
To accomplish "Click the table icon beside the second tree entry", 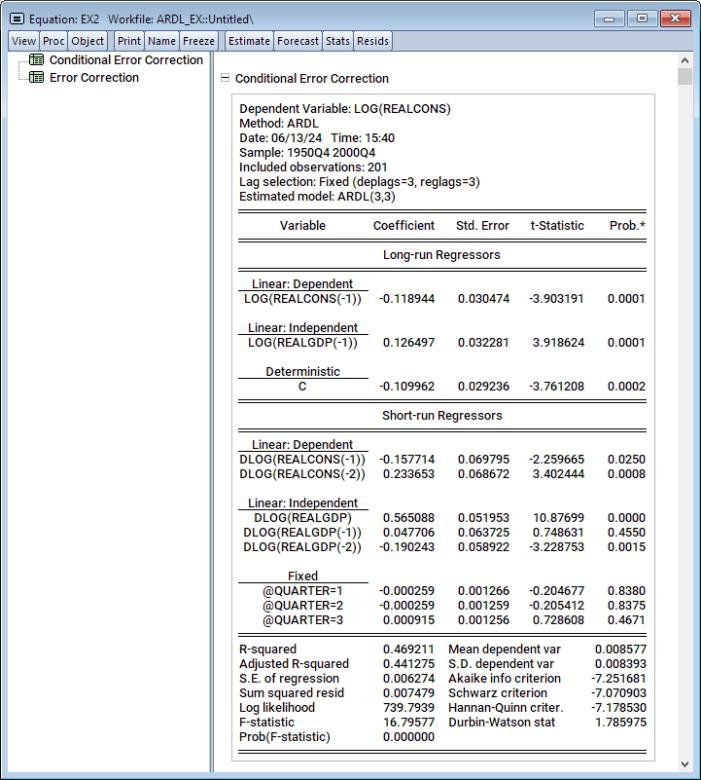I will 36,78.
